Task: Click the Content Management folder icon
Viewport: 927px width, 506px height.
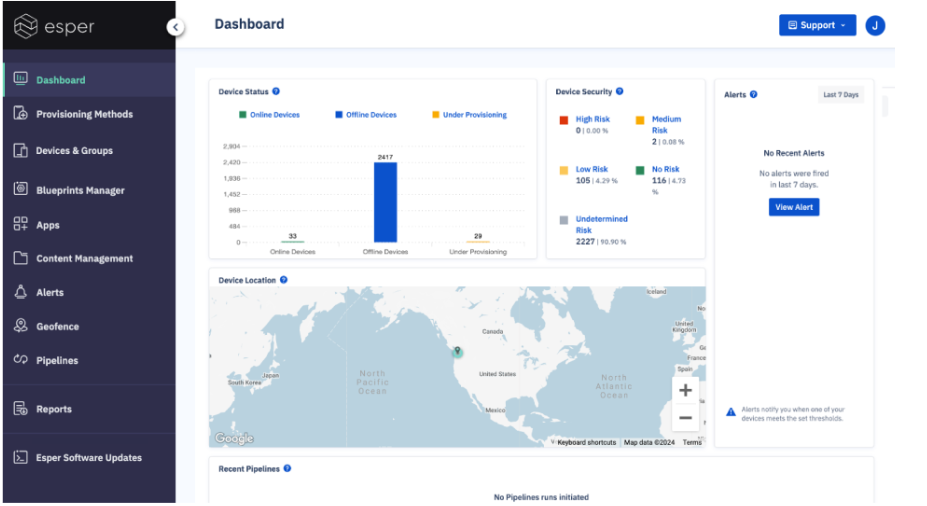Action: pos(21,258)
